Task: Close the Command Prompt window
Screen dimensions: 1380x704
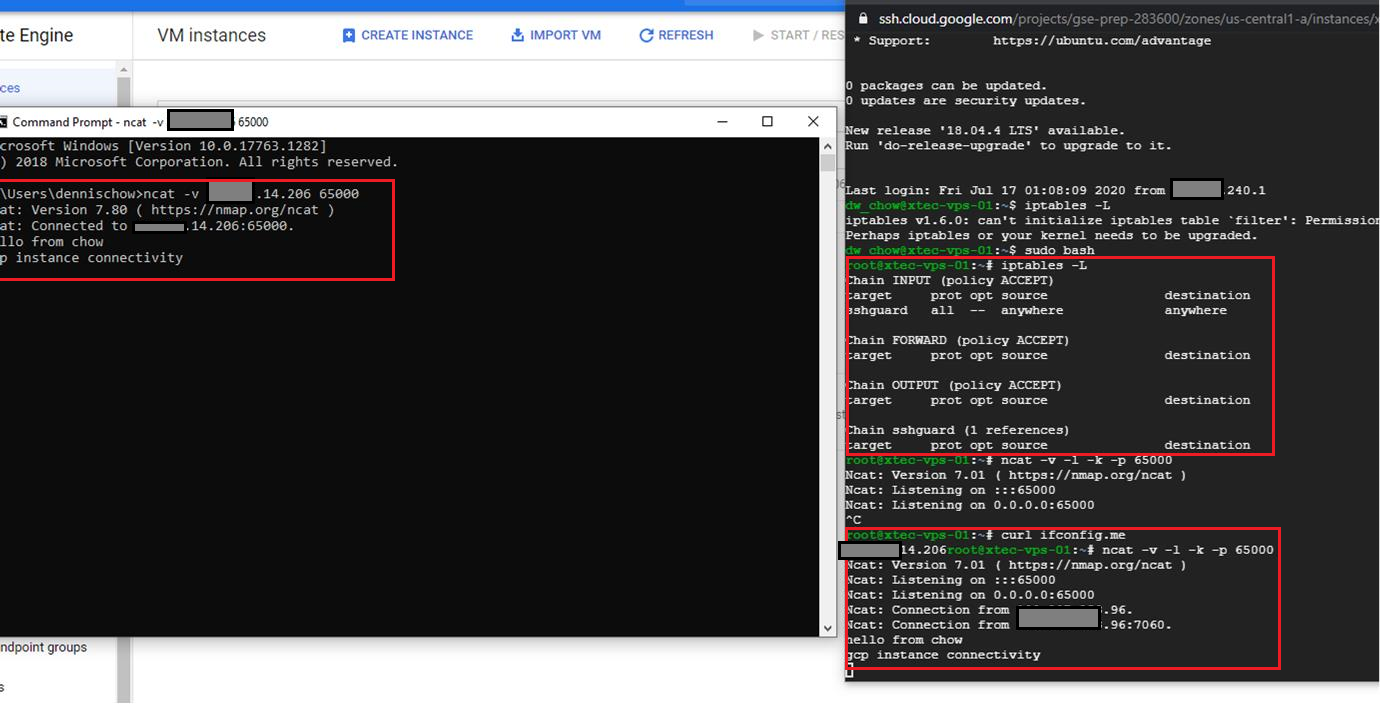Action: coord(813,121)
